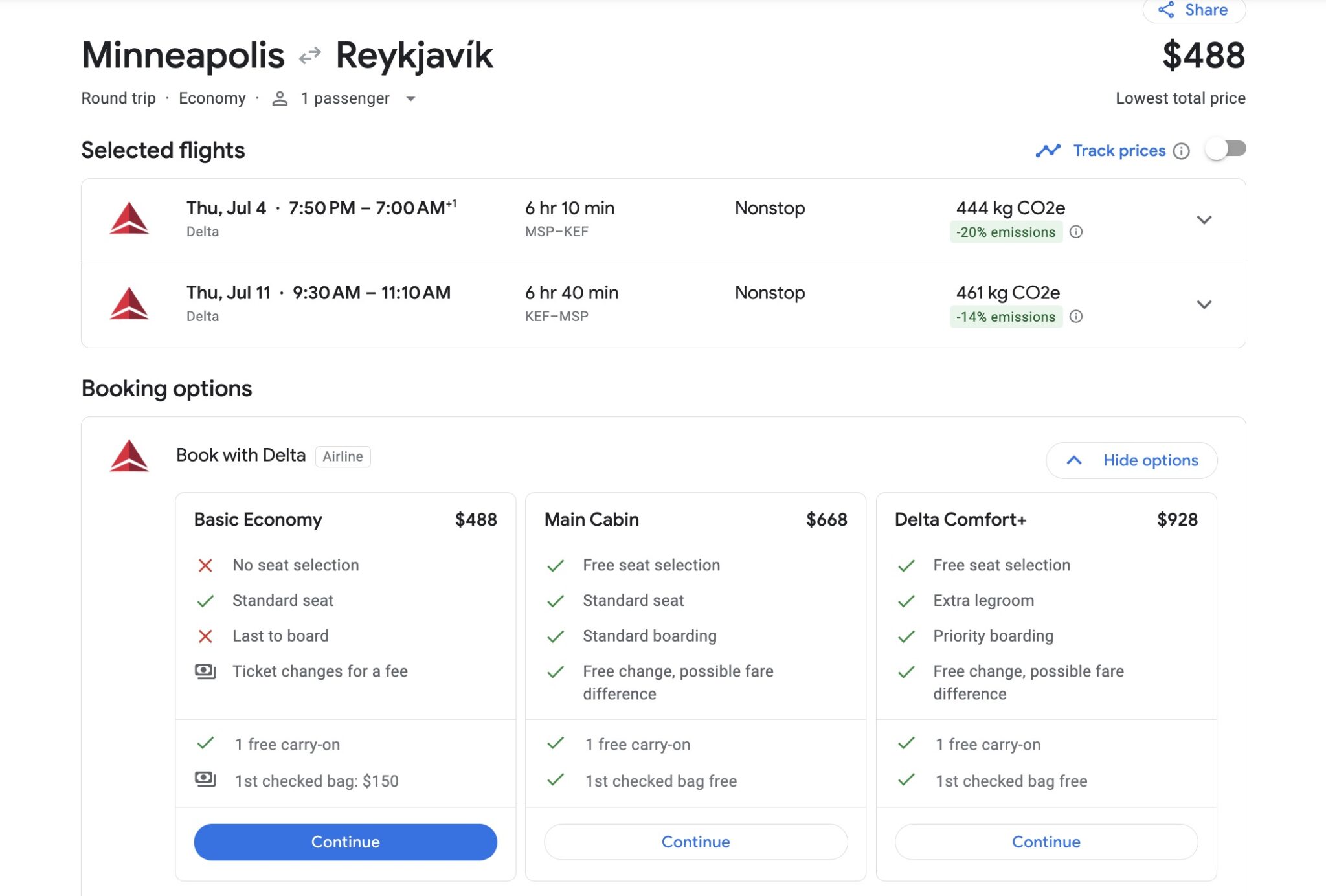The height and width of the screenshot is (896, 1326).
Task: Click the Delta logo next to Book with Delta
Action: pos(129,455)
